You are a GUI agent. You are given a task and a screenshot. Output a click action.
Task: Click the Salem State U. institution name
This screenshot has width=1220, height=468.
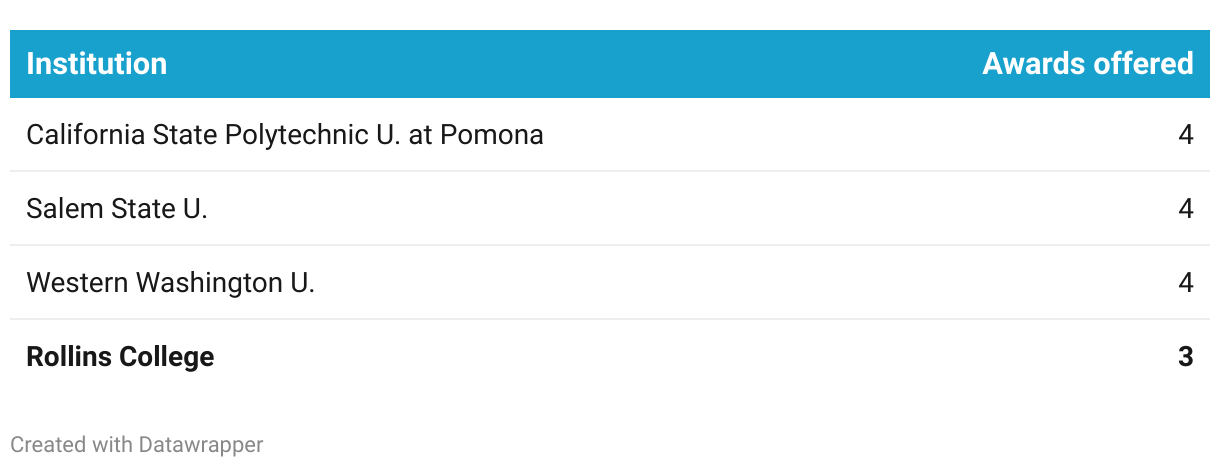pos(117,208)
